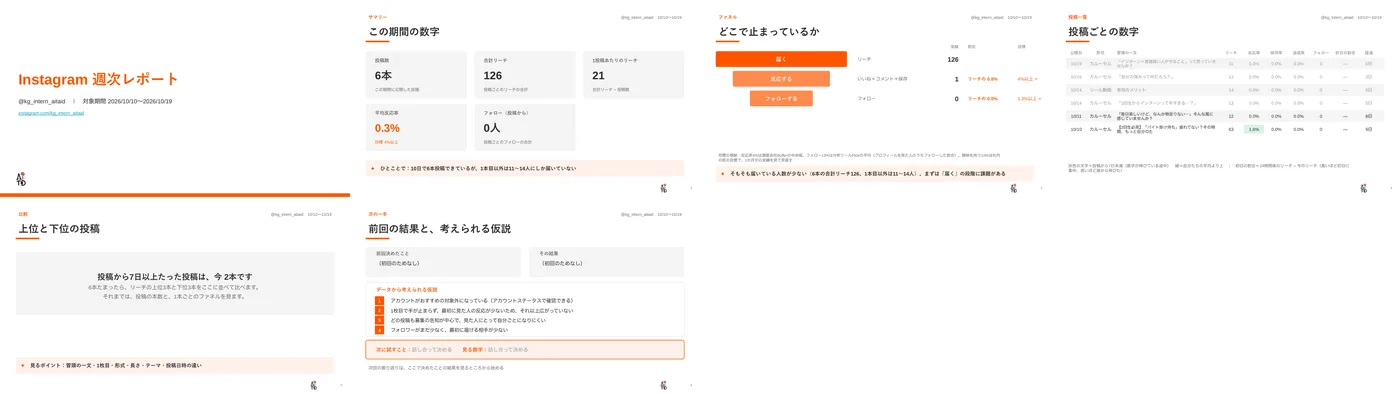Click the その結果 box
This screenshot has height=394, width=1400.
[x=607, y=262]
